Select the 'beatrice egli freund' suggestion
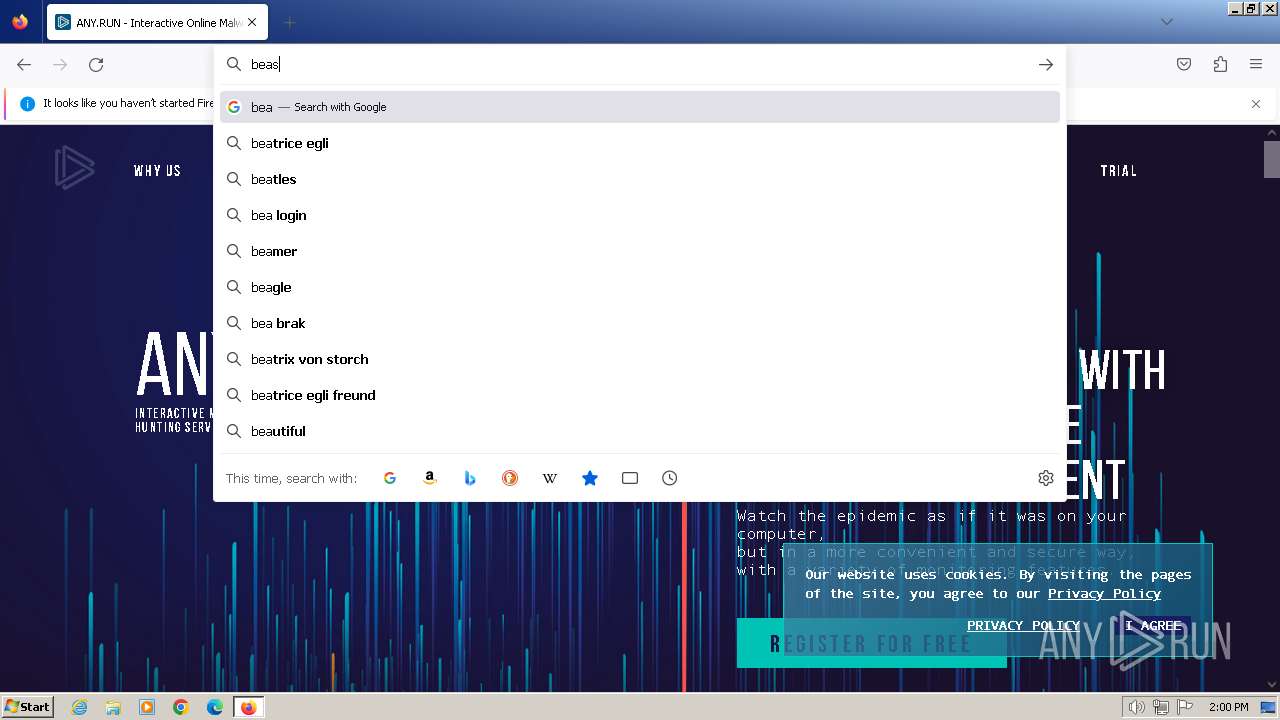This screenshot has height=720, width=1280. 640,395
